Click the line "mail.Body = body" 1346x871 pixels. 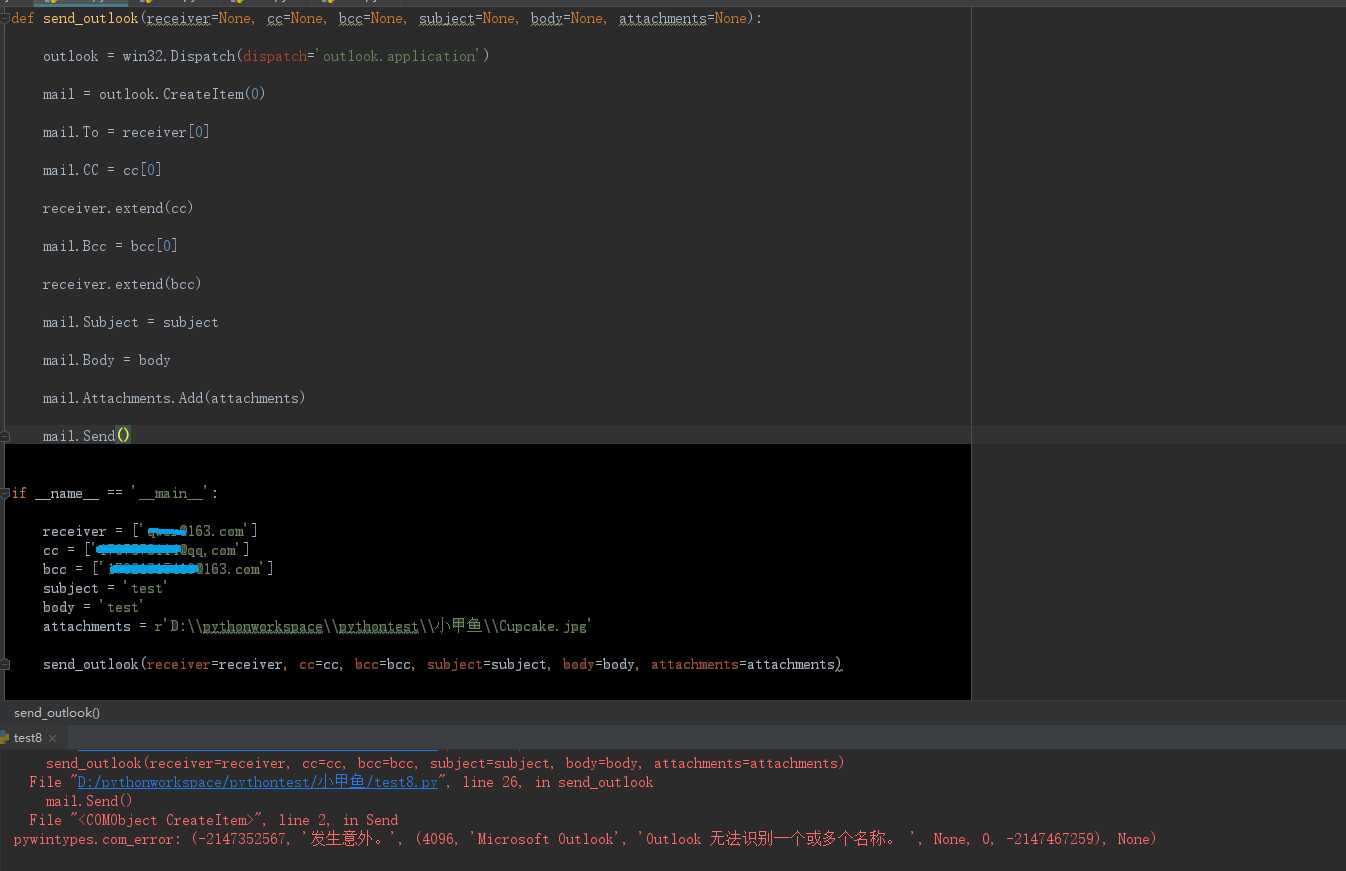click(x=106, y=360)
